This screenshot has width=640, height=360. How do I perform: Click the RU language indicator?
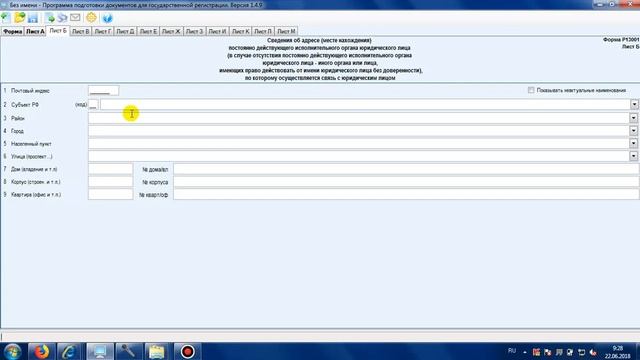pos(512,351)
